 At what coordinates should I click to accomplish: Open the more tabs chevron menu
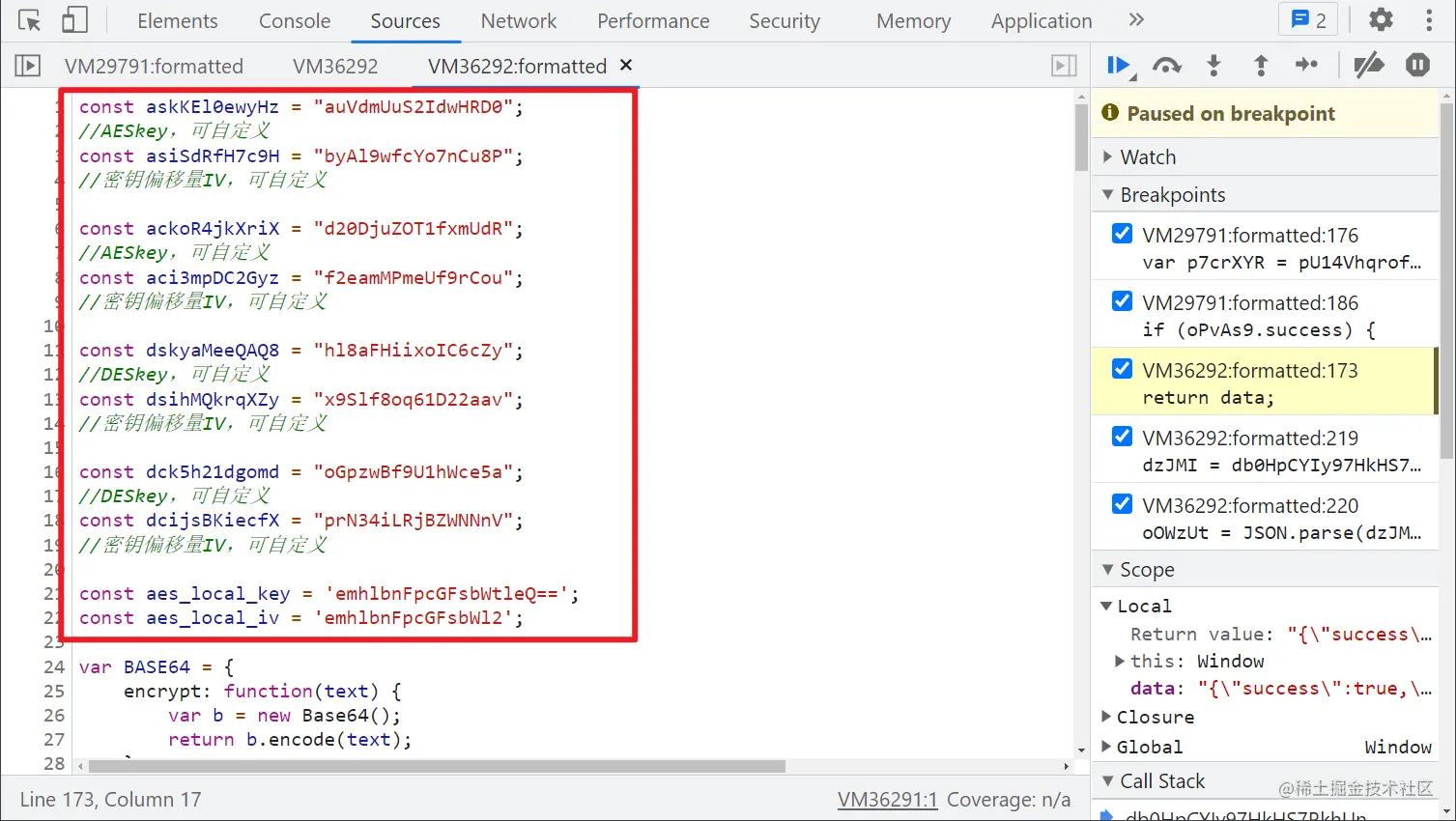coord(1136,20)
